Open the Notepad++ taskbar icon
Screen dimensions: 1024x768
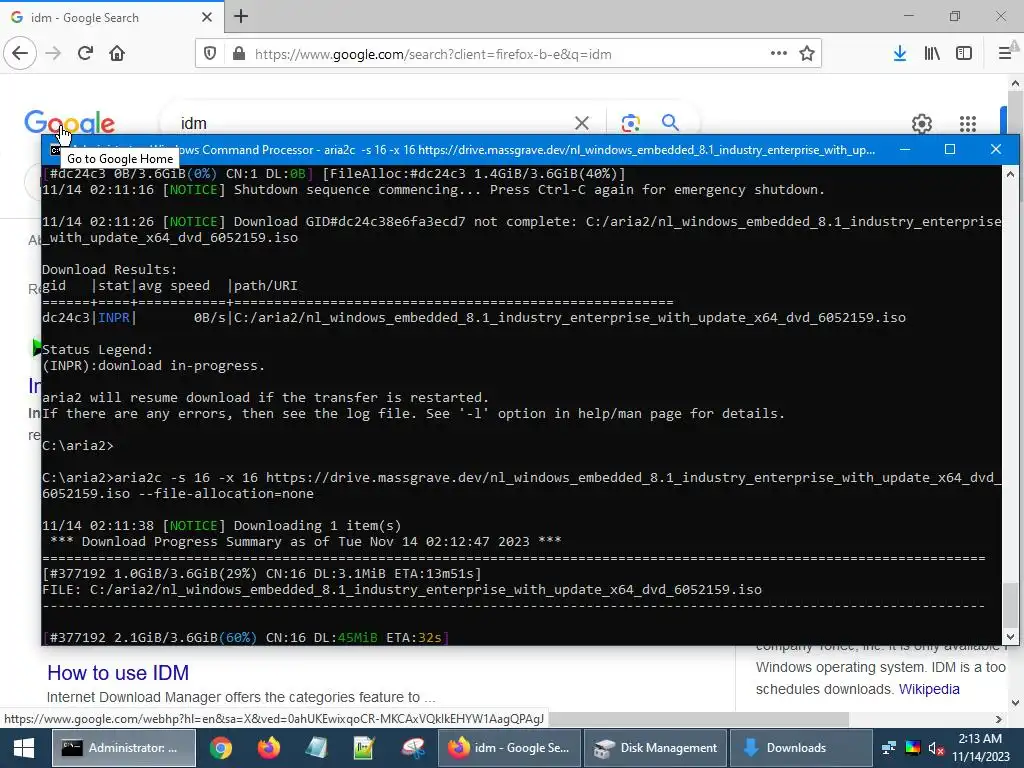[364, 748]
